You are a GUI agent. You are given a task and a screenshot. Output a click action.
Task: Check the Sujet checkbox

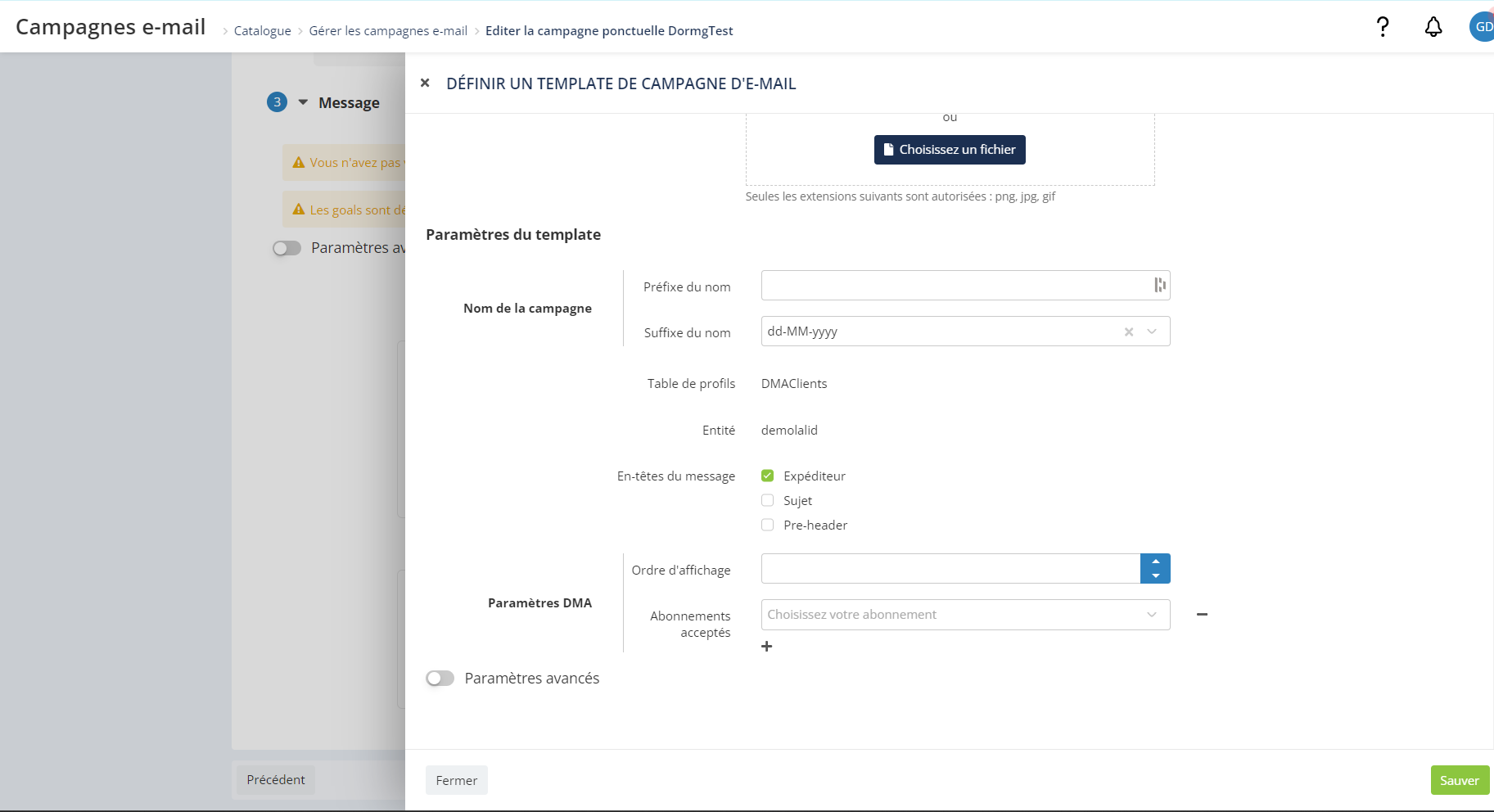pos(767,500)
